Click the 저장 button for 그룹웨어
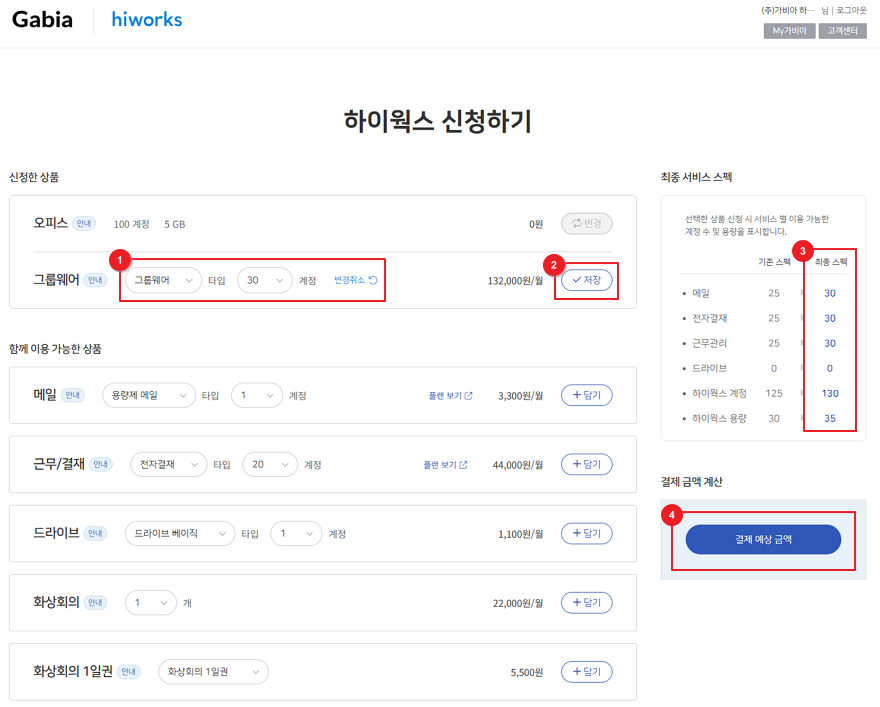 click(x=586, y=280)
